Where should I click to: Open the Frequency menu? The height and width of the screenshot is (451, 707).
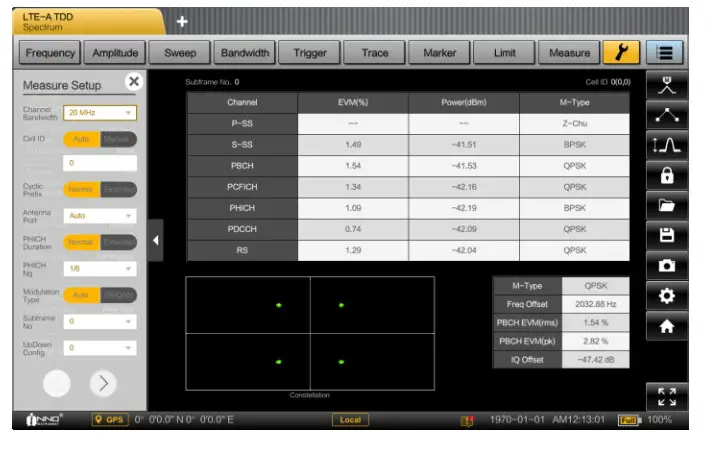tap(50, 53)
